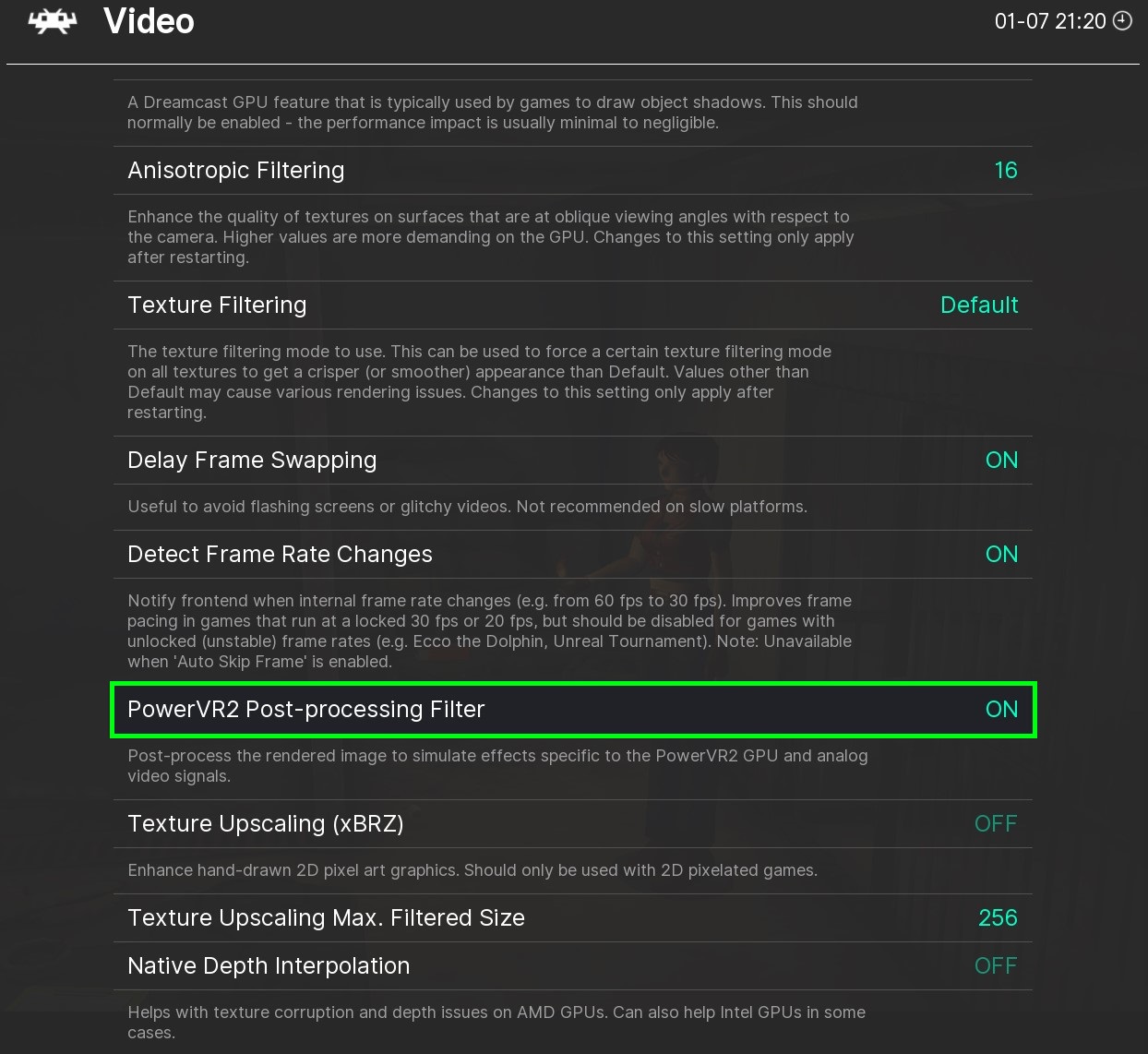Click the clock icon beside the time

(1122, 21)
